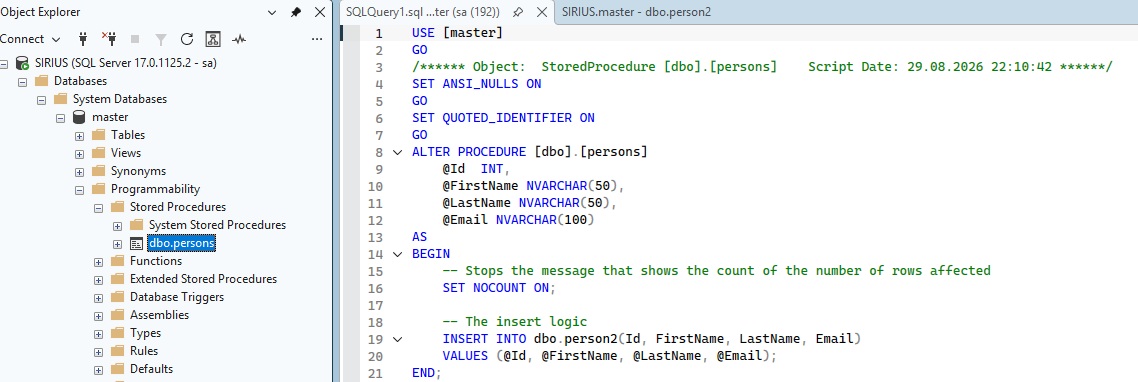Close the Object Explorer panel
The height and width of the screenshot is (382, 1138).
[x=320, y=12]
